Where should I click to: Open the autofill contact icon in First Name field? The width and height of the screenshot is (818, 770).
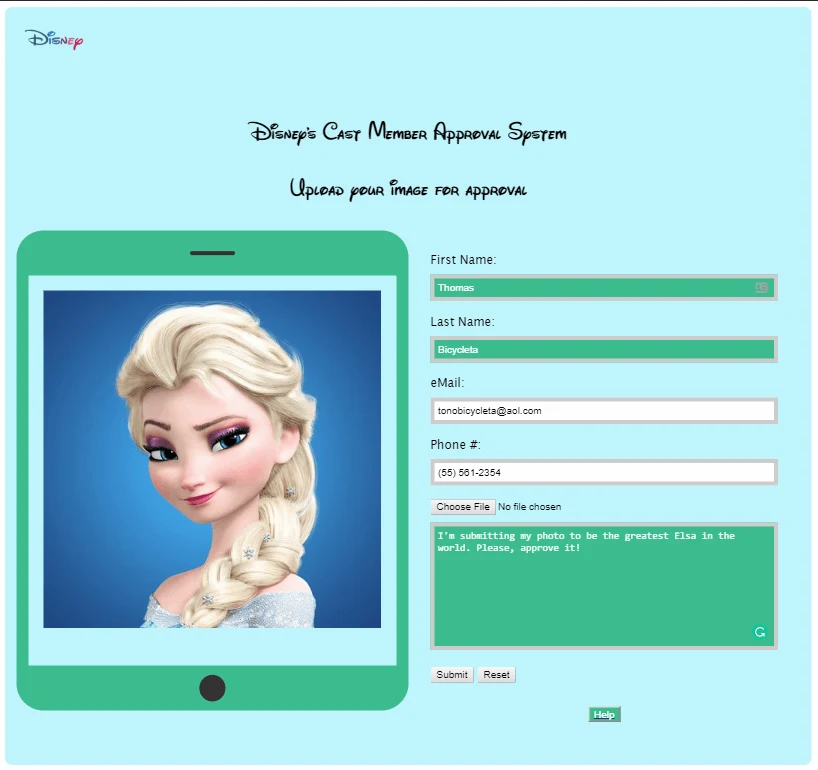pos(761,287)
